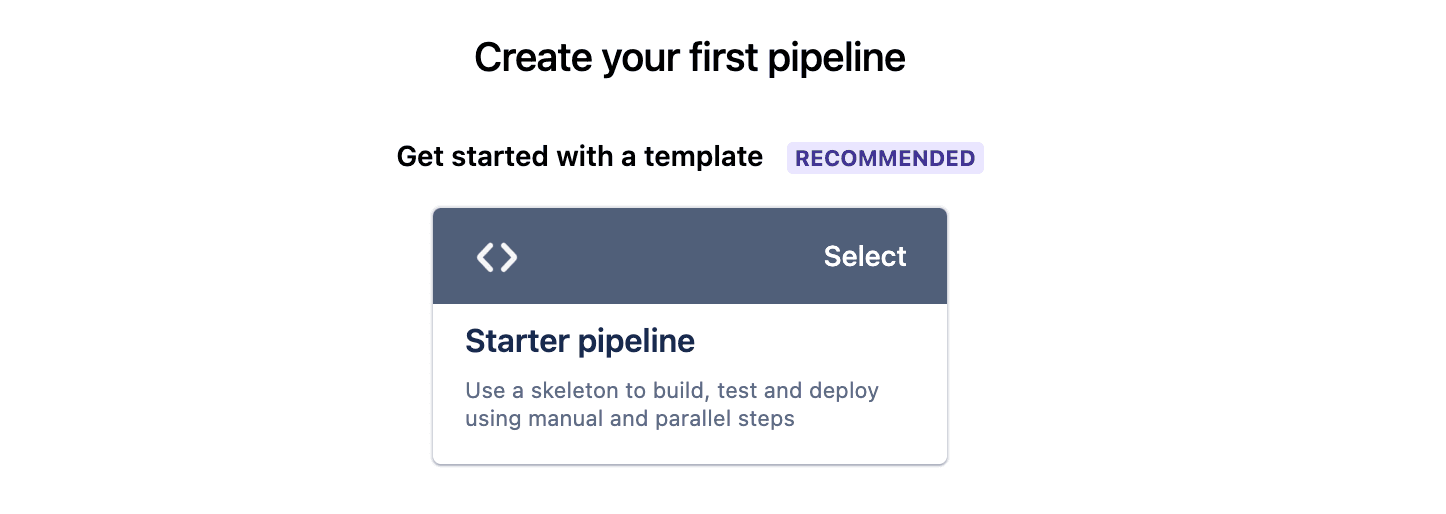Click the word 'Starter' in the card title
Screen dimensions: 1446x514
click(513, 341)
